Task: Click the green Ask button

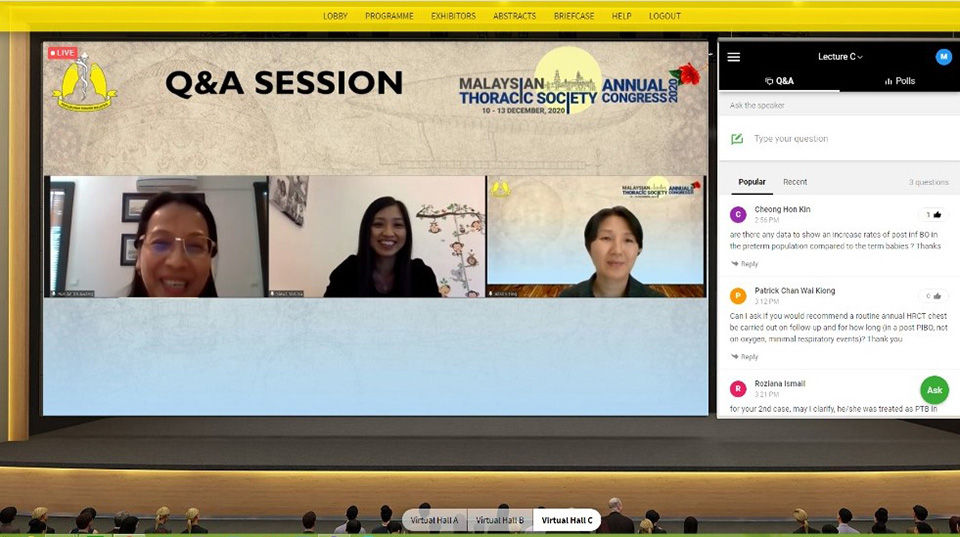Action: point(934,390)
